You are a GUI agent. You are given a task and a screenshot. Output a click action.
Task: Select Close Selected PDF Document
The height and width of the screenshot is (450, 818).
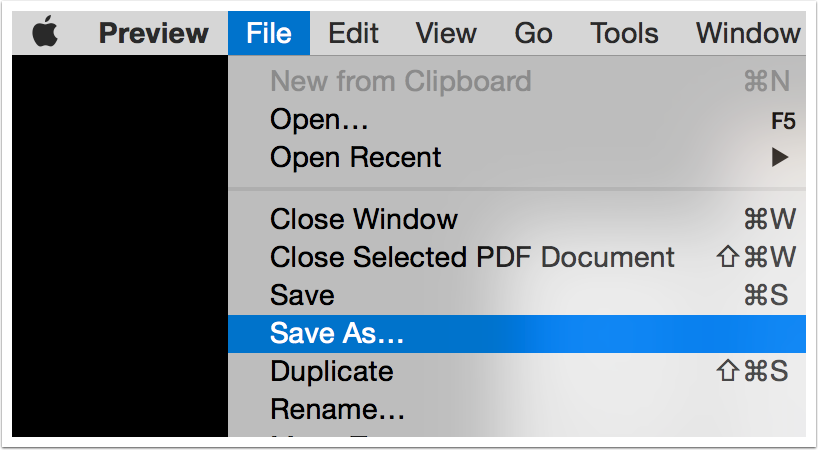coord(472,258)
